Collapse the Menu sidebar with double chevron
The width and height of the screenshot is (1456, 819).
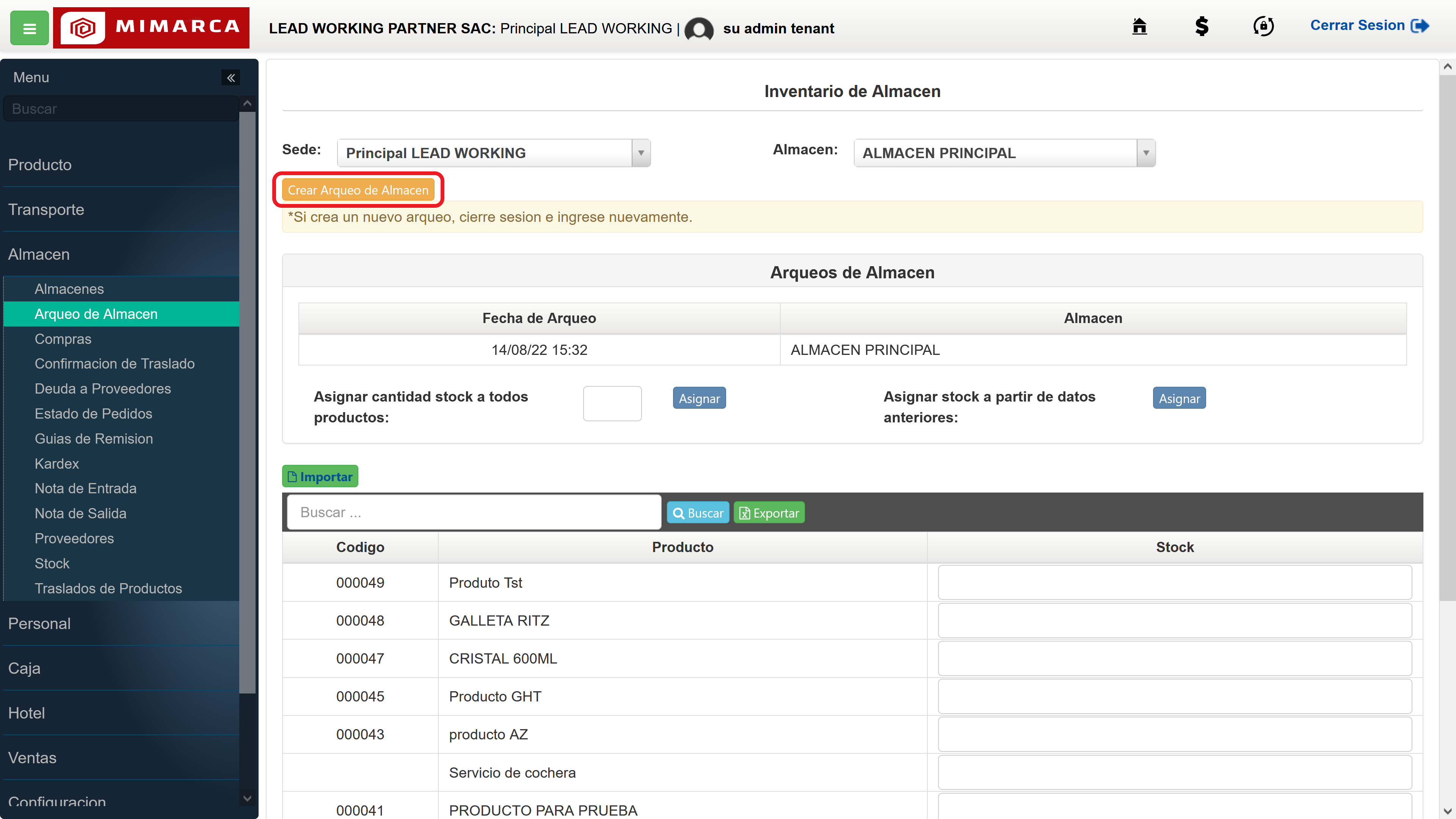231,77
